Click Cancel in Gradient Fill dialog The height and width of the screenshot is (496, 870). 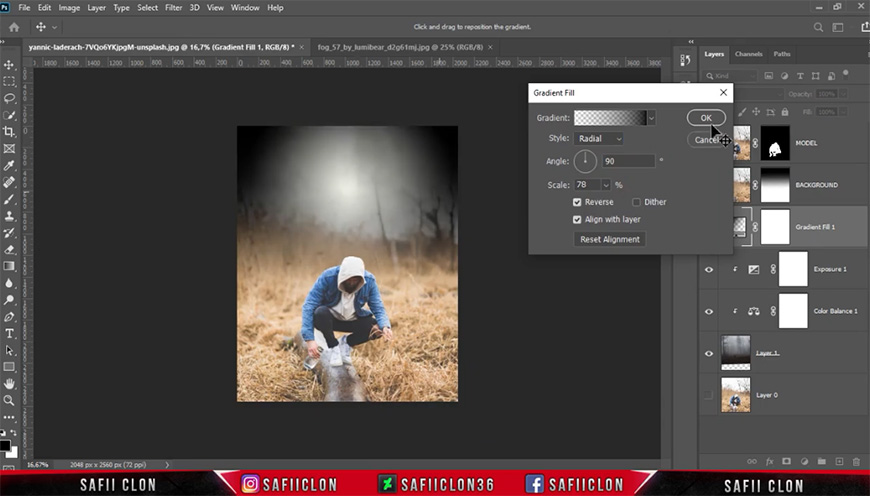pos(705,140)
